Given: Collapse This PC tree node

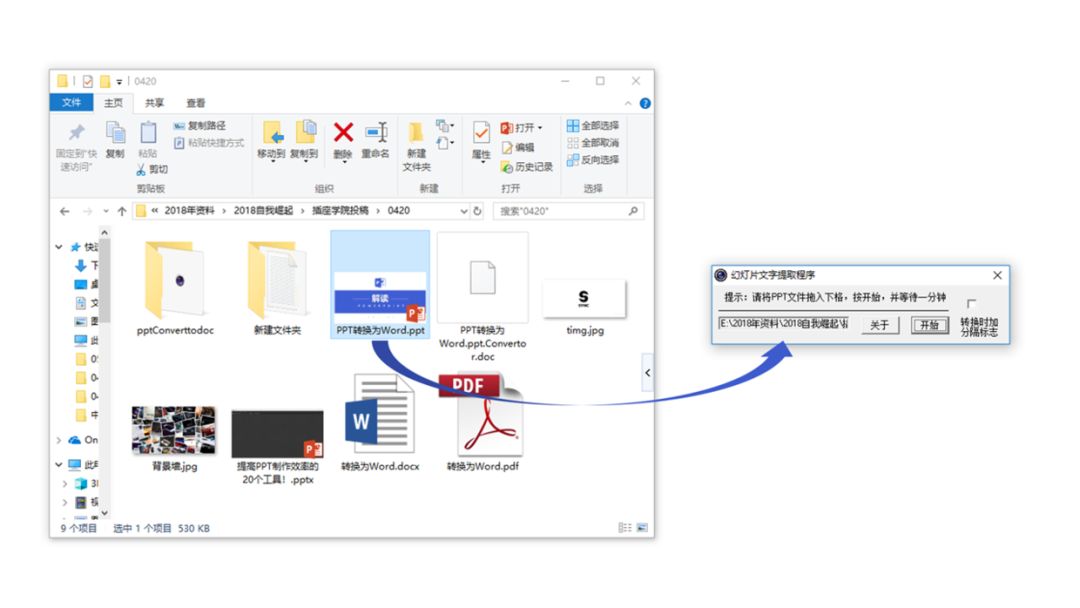Looking at the screenshot, I should (x=59, y=465).
